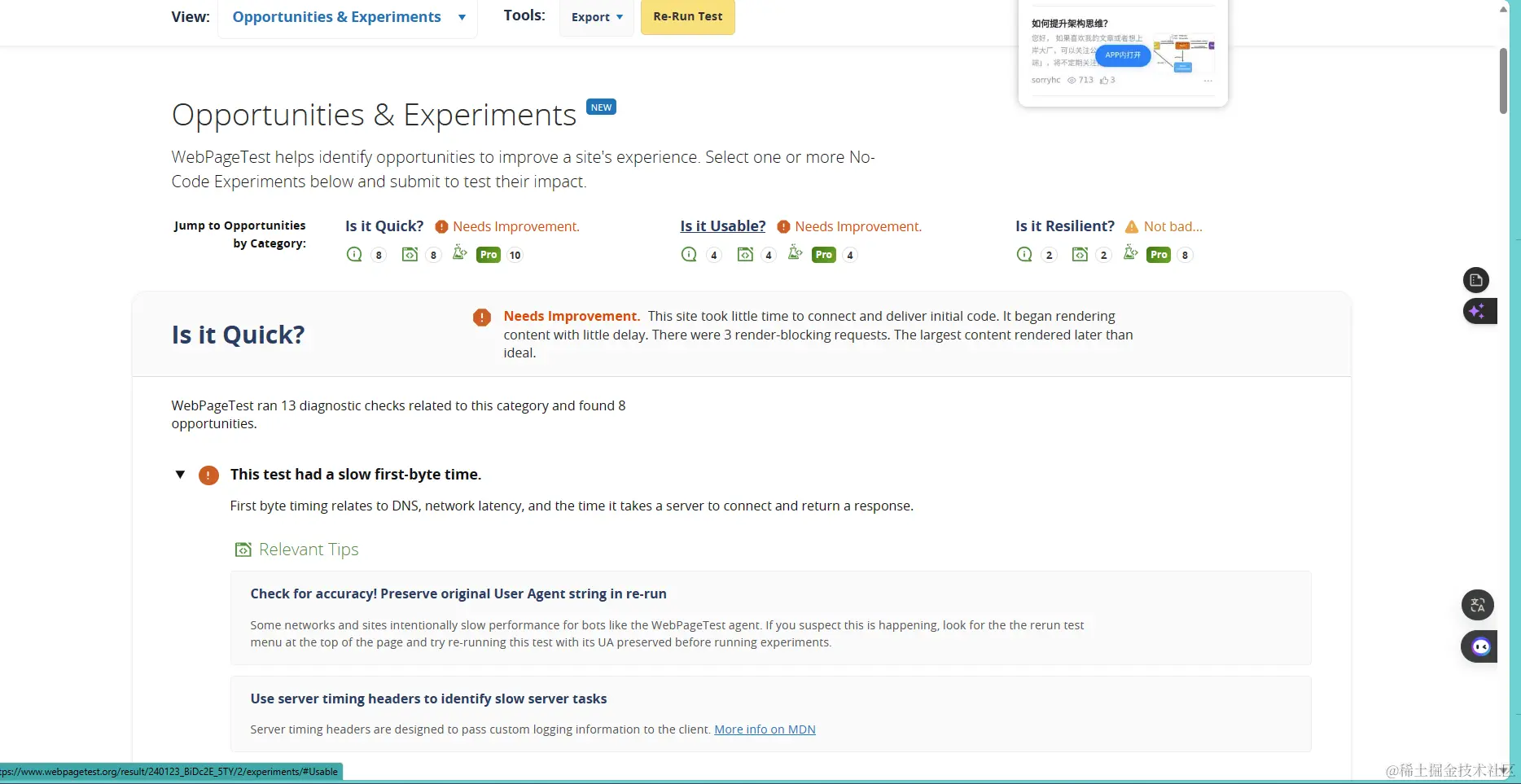This screenshot has width=1521, height=784.
Task: Click the vertical scrollbar thumb
Action: tap(1504, 81)
